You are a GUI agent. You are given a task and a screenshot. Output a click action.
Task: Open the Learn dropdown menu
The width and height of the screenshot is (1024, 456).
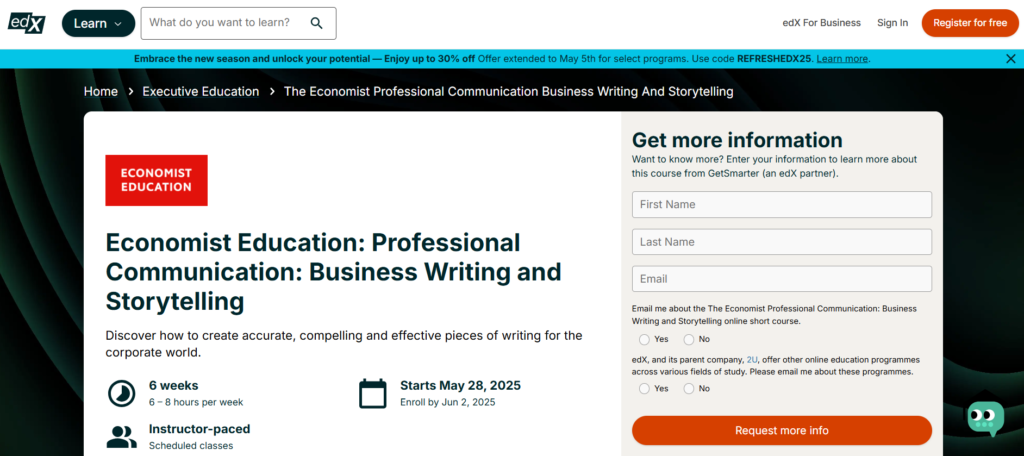[99, 24]
